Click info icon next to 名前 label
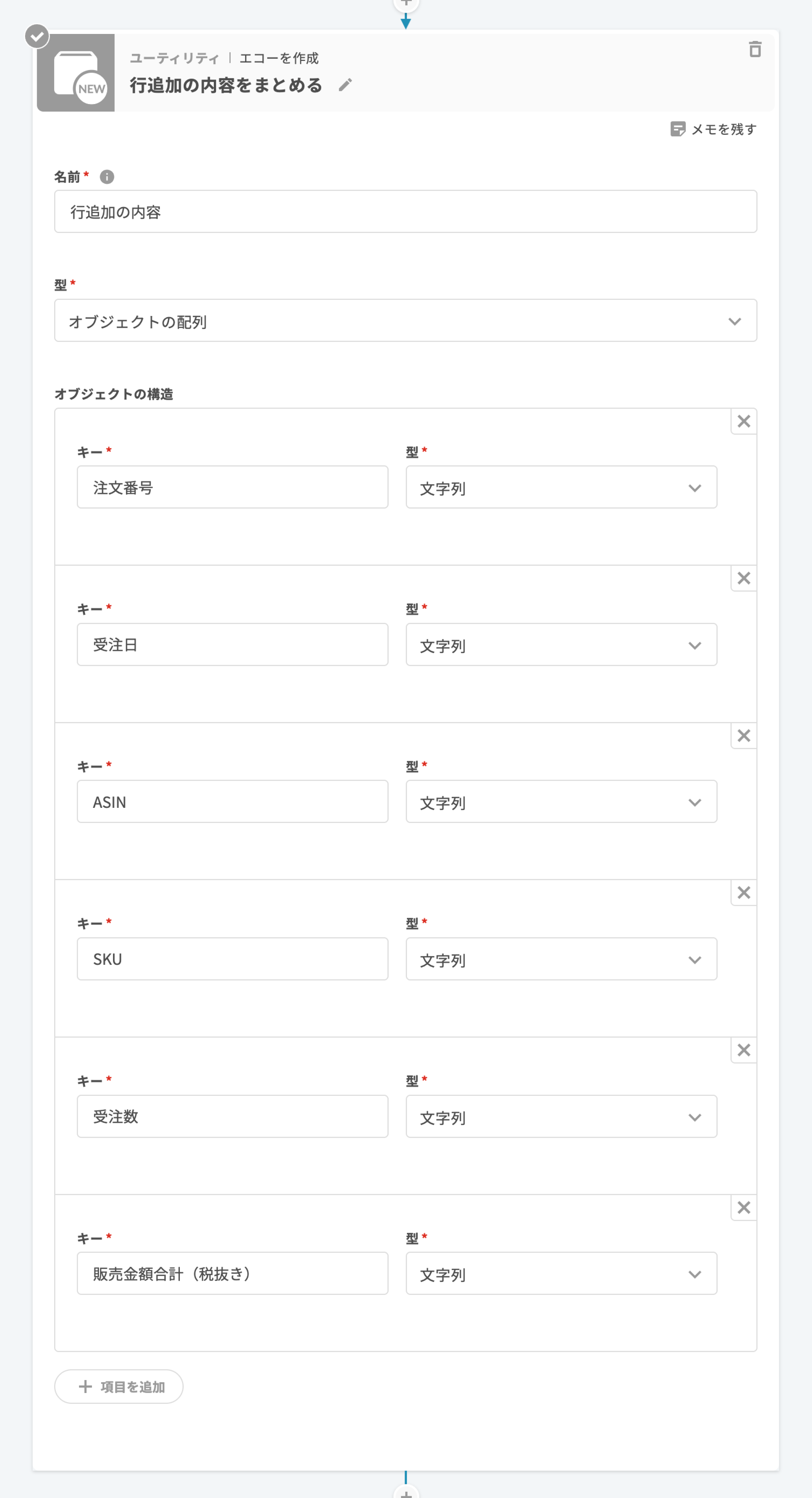The height and width of the screenshot is (1498, 812). (107, 176)
